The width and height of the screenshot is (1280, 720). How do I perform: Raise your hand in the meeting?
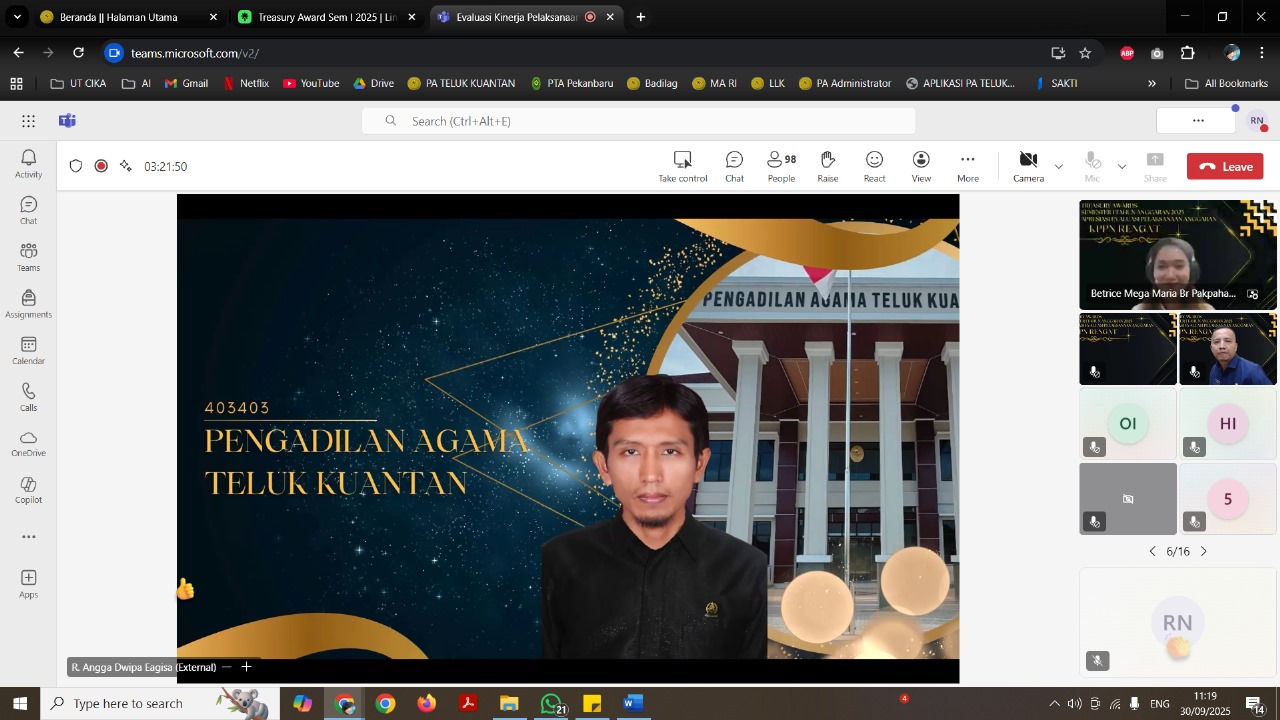tap(828, 166)
